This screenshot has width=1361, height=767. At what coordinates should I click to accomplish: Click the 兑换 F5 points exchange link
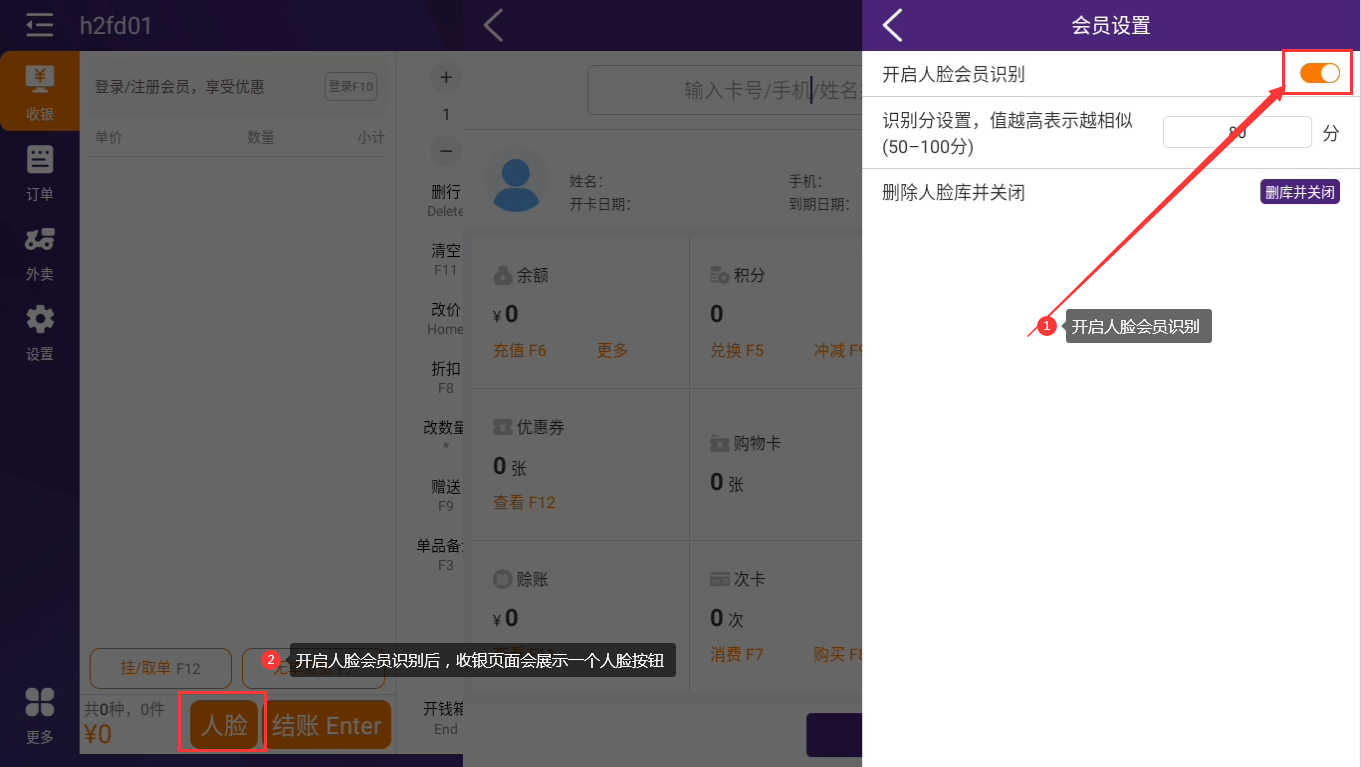737,350
